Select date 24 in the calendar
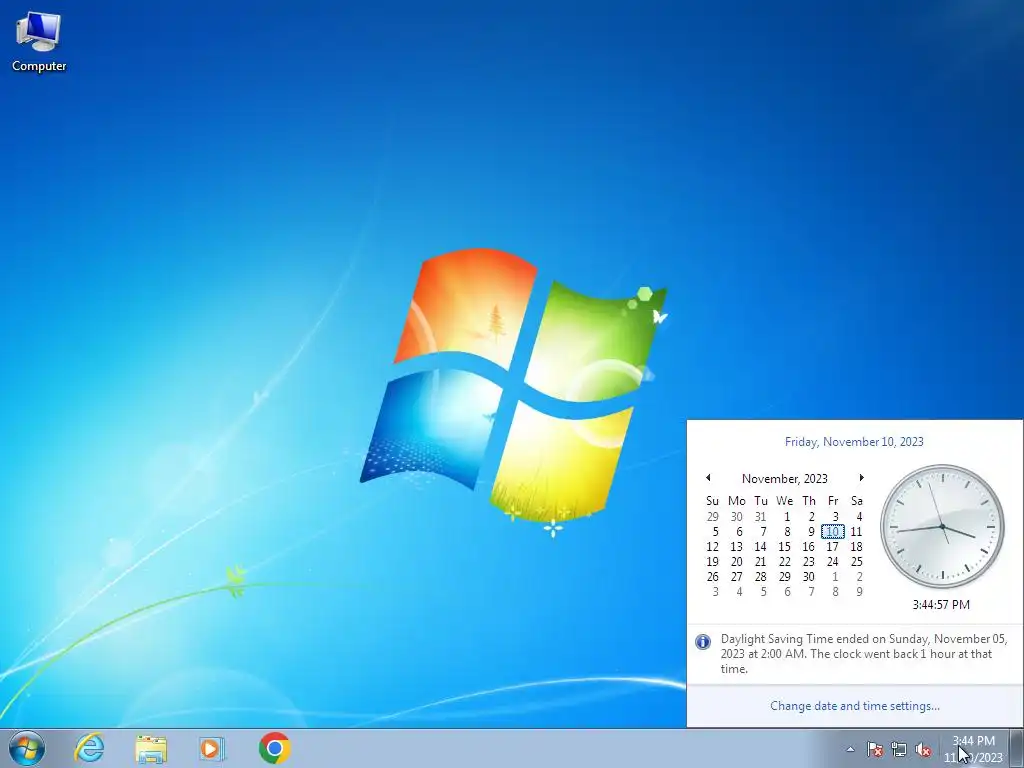 tap(833, 562)
